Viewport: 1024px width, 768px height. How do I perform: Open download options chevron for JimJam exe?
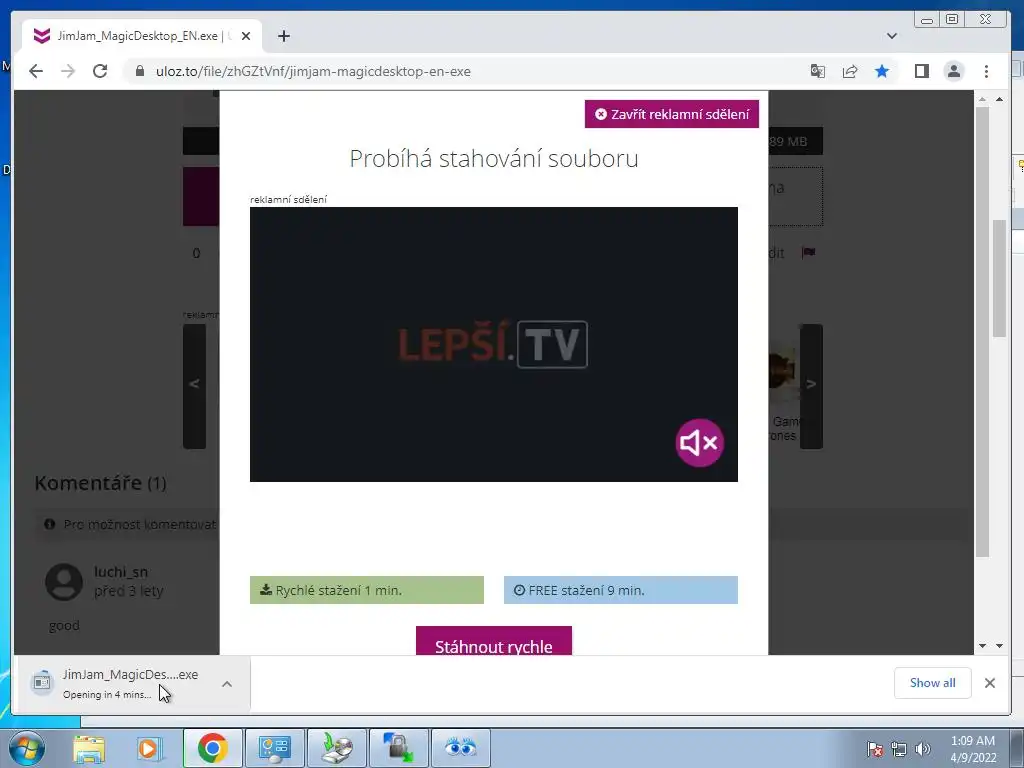coord(227,684)
